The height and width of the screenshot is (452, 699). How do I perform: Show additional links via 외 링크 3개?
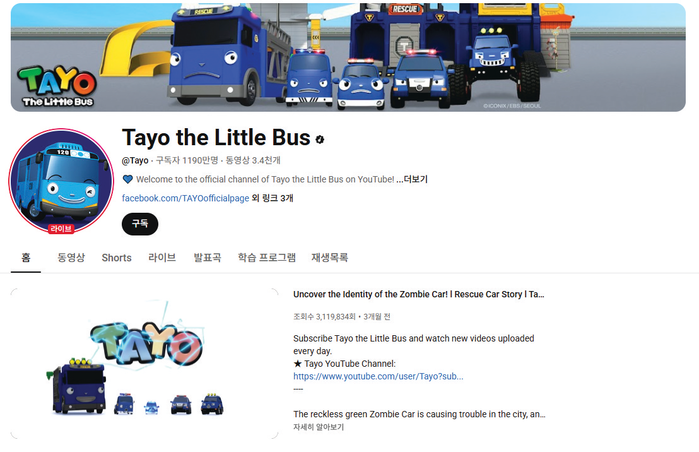click(272, 198)
